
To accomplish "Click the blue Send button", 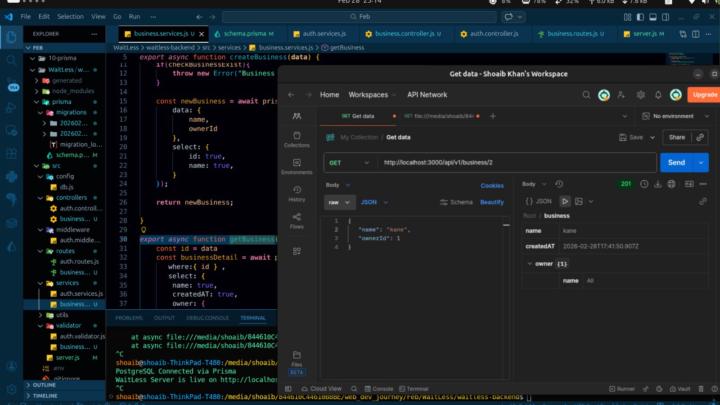I will [x=676, y=163].
